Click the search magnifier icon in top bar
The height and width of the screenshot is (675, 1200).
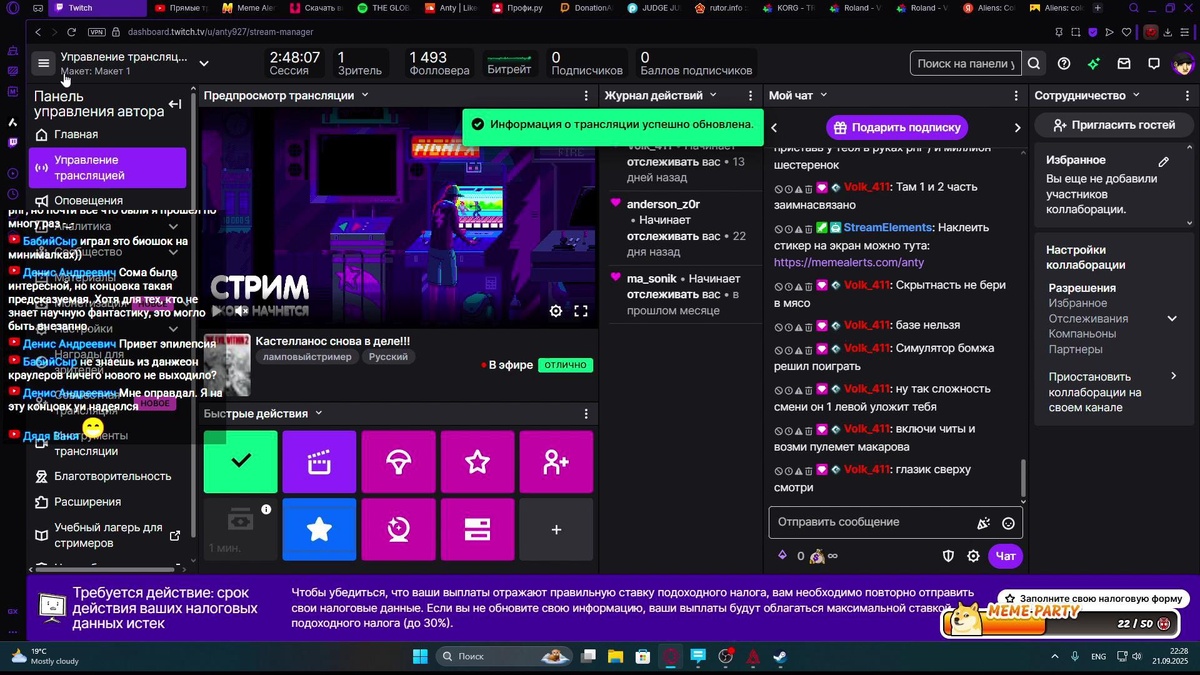click(1034, 63)
